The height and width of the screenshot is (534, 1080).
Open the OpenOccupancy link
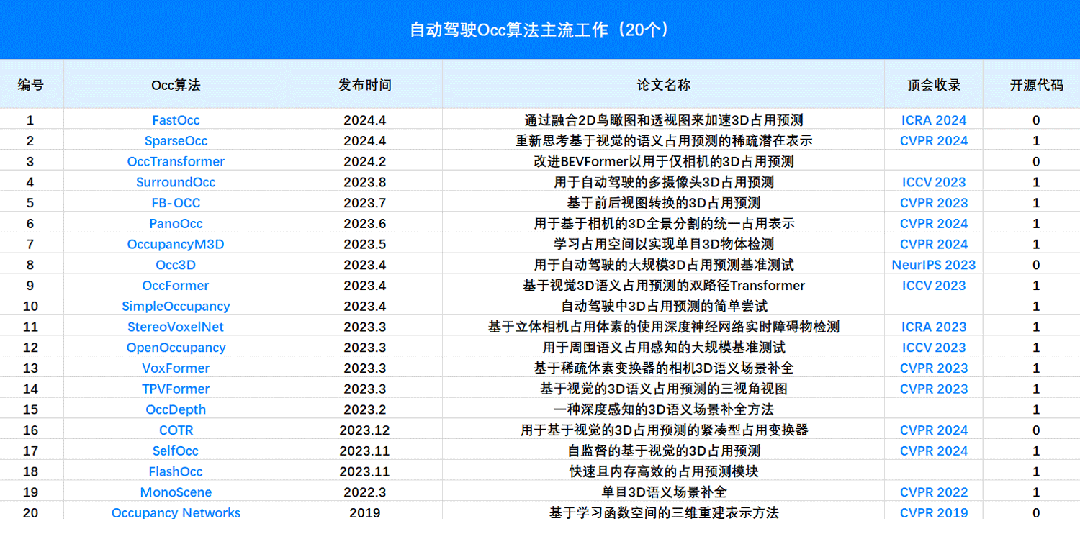tap(176, 348)
